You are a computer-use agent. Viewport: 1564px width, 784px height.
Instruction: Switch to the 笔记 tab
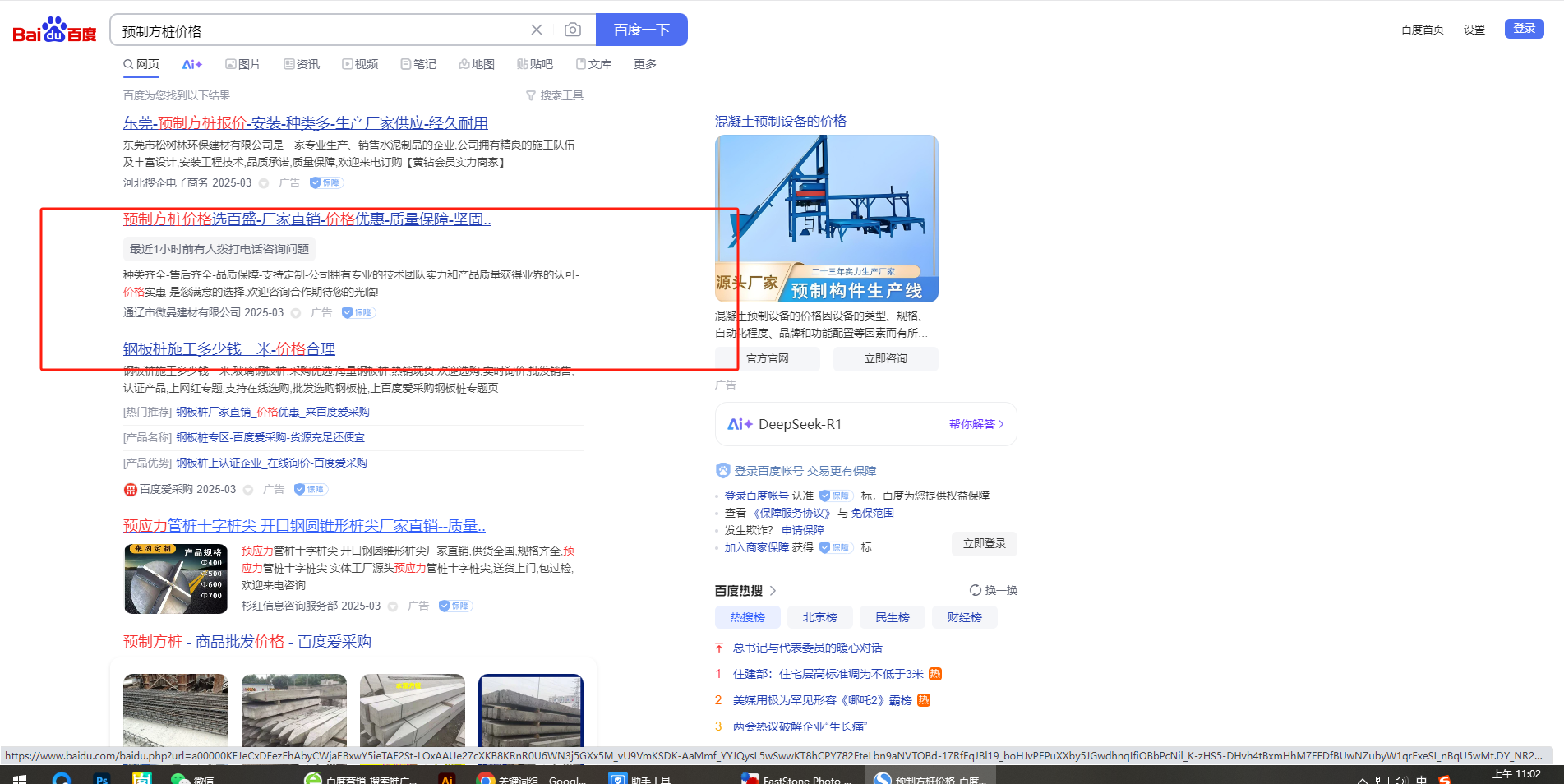pyautogui.click(x=418, y=64)
